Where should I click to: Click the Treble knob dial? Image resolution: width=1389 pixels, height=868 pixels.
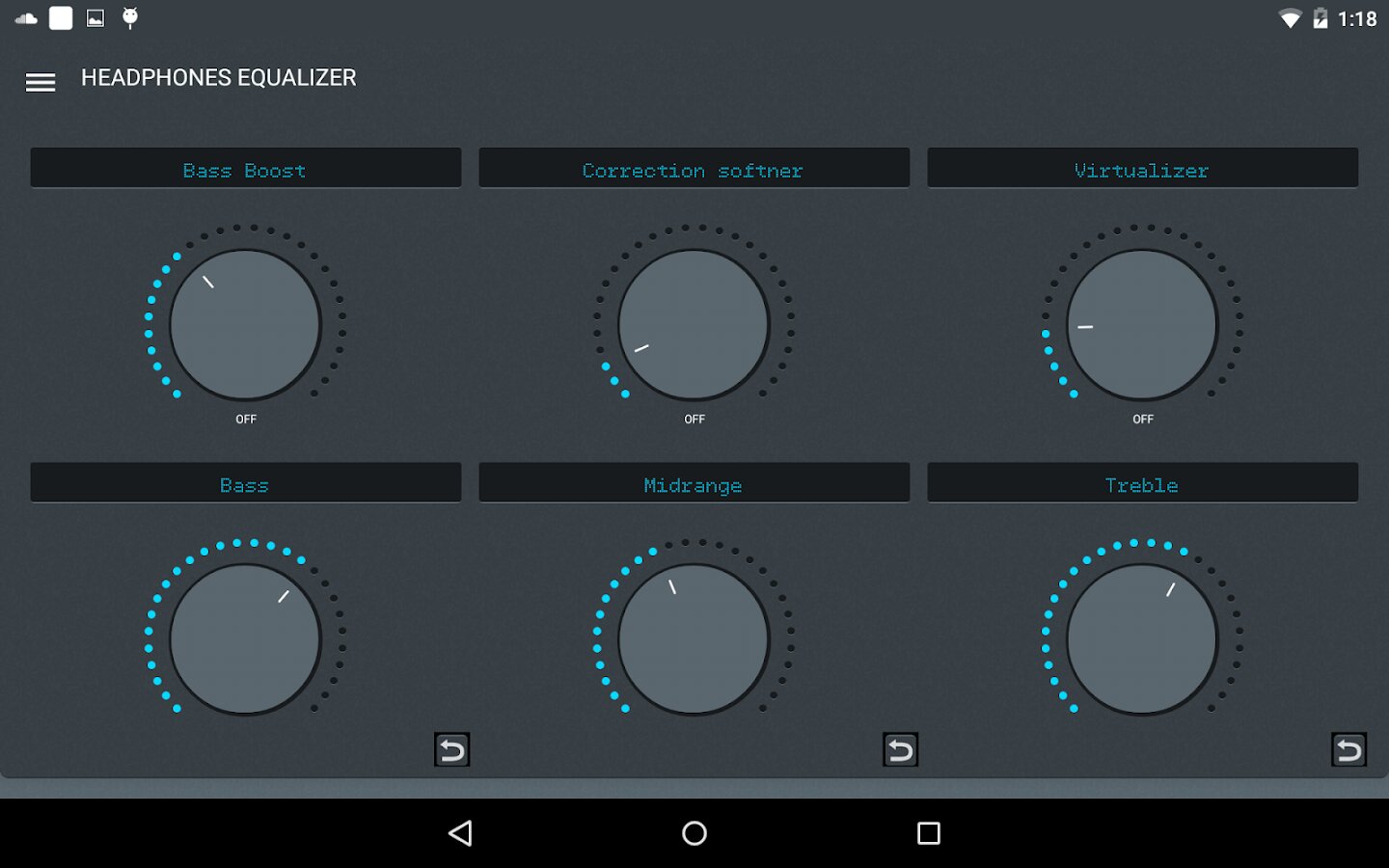pos(1142,639)
